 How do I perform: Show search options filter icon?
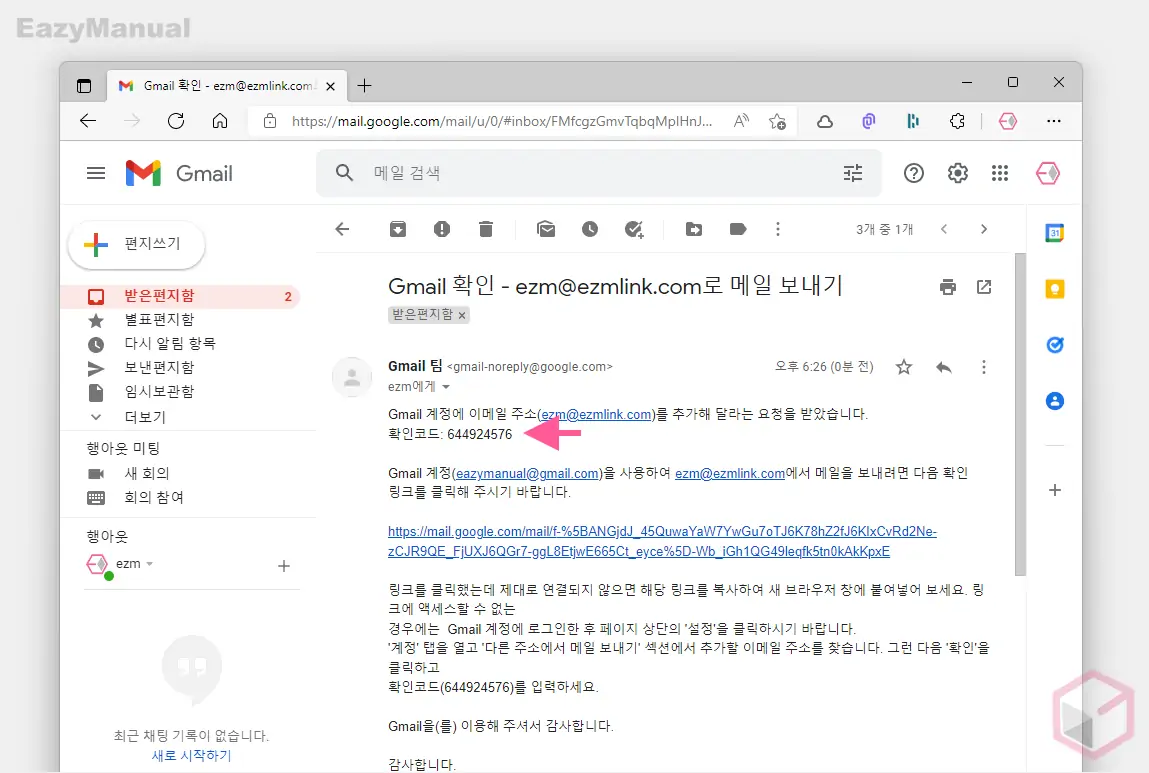tap(853, 174)
